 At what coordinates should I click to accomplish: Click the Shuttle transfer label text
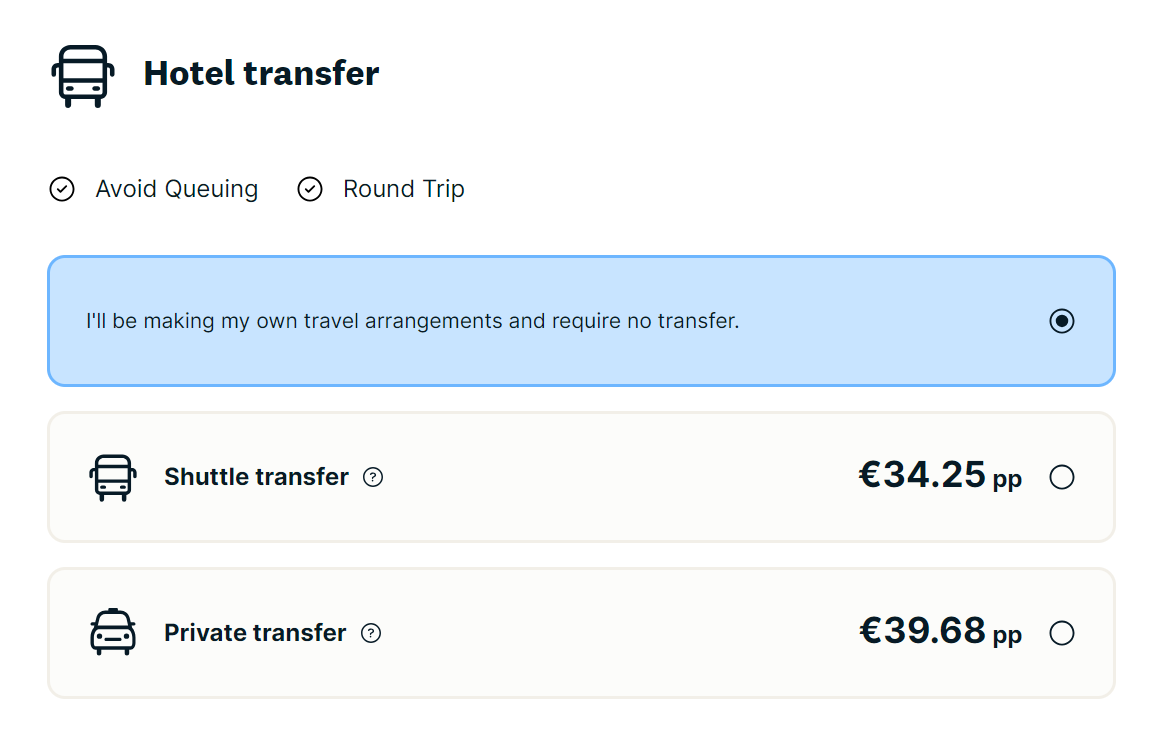(255, 477)
